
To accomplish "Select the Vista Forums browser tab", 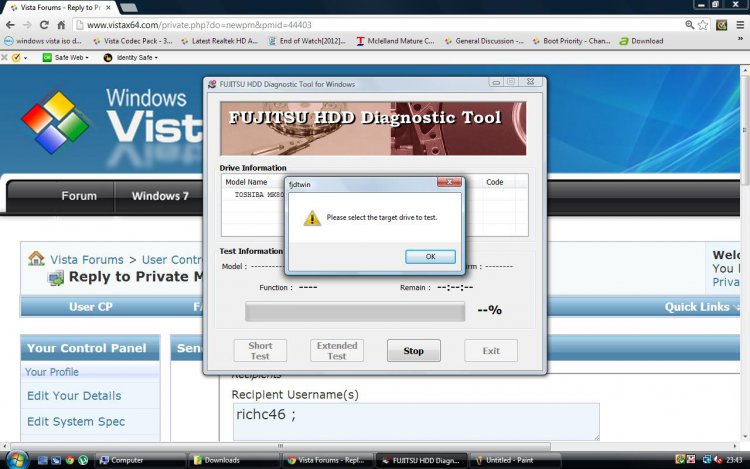I will pyautogui.click(x=60, y=8).
